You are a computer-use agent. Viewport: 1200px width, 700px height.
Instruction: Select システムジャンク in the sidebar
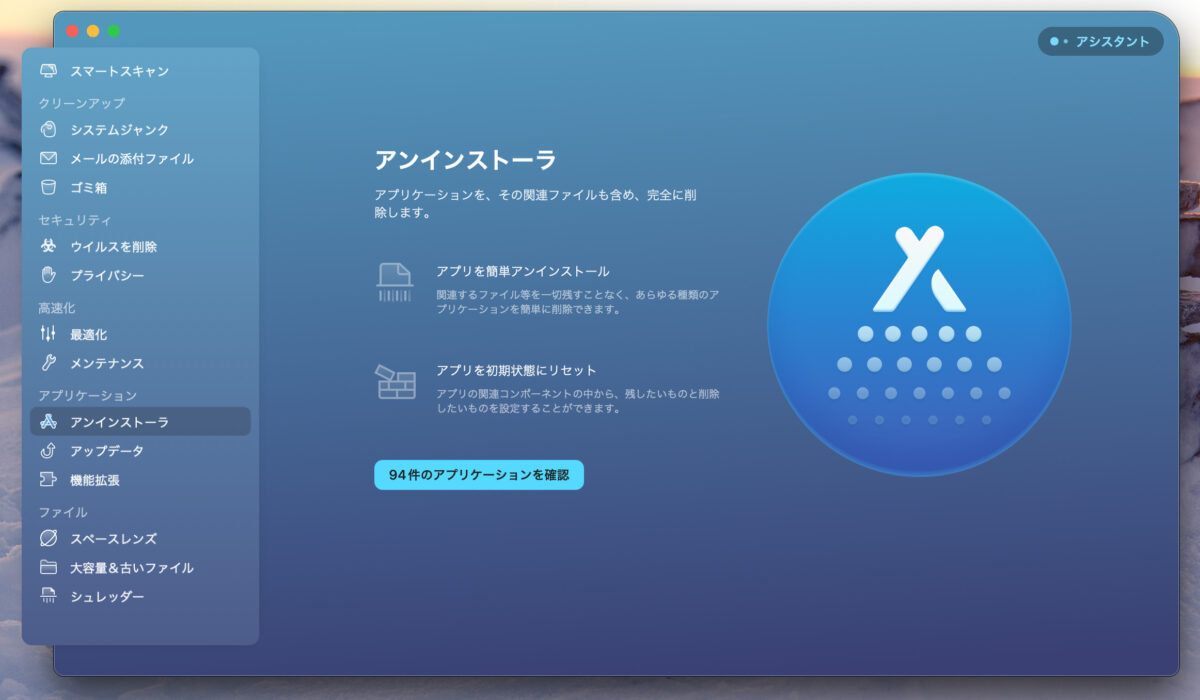coord(140,129)
